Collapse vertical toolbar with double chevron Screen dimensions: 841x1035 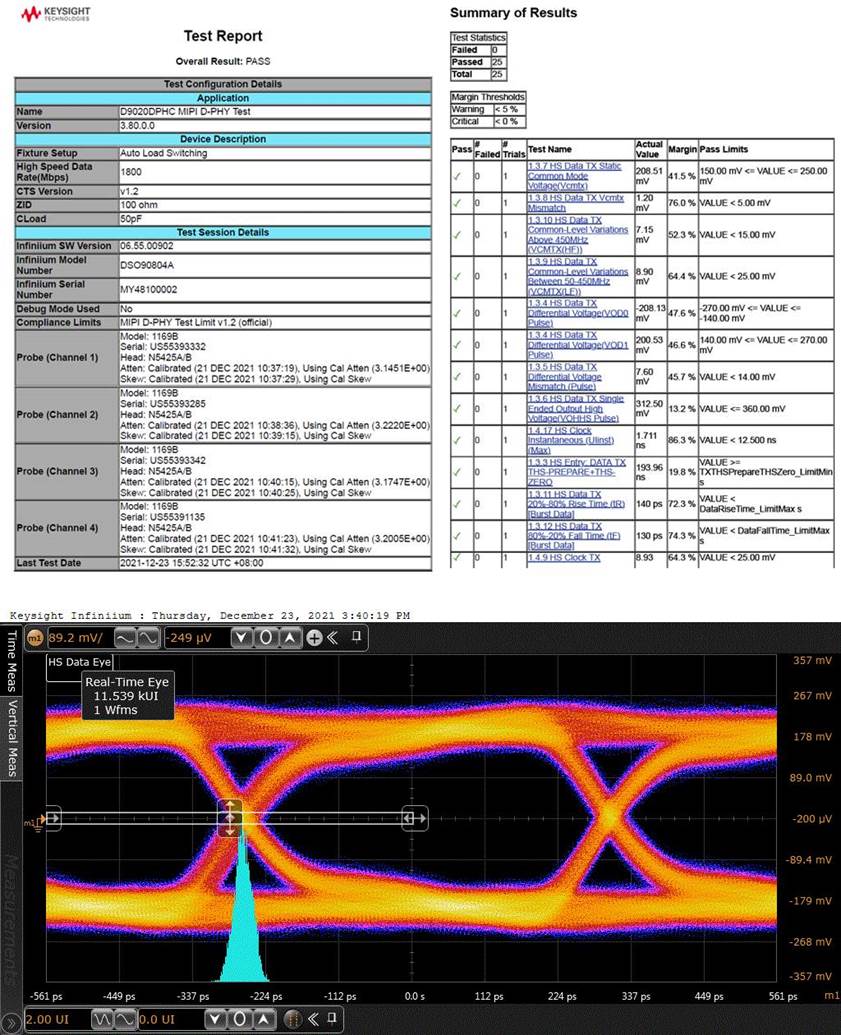tap(333, 637)
